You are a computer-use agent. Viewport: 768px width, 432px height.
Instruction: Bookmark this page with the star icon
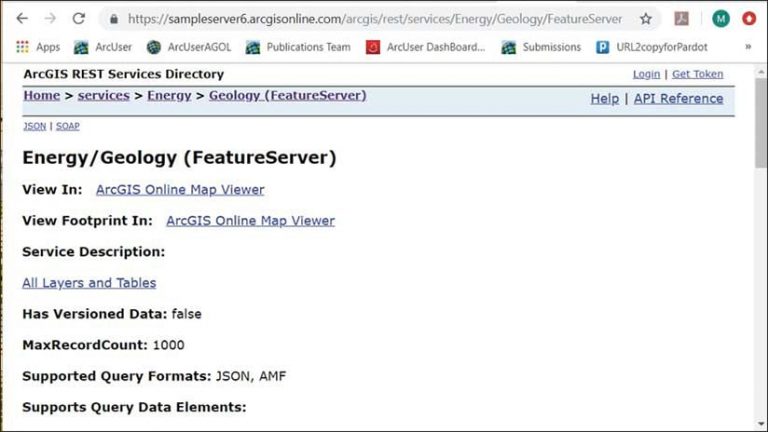[646, 19]
